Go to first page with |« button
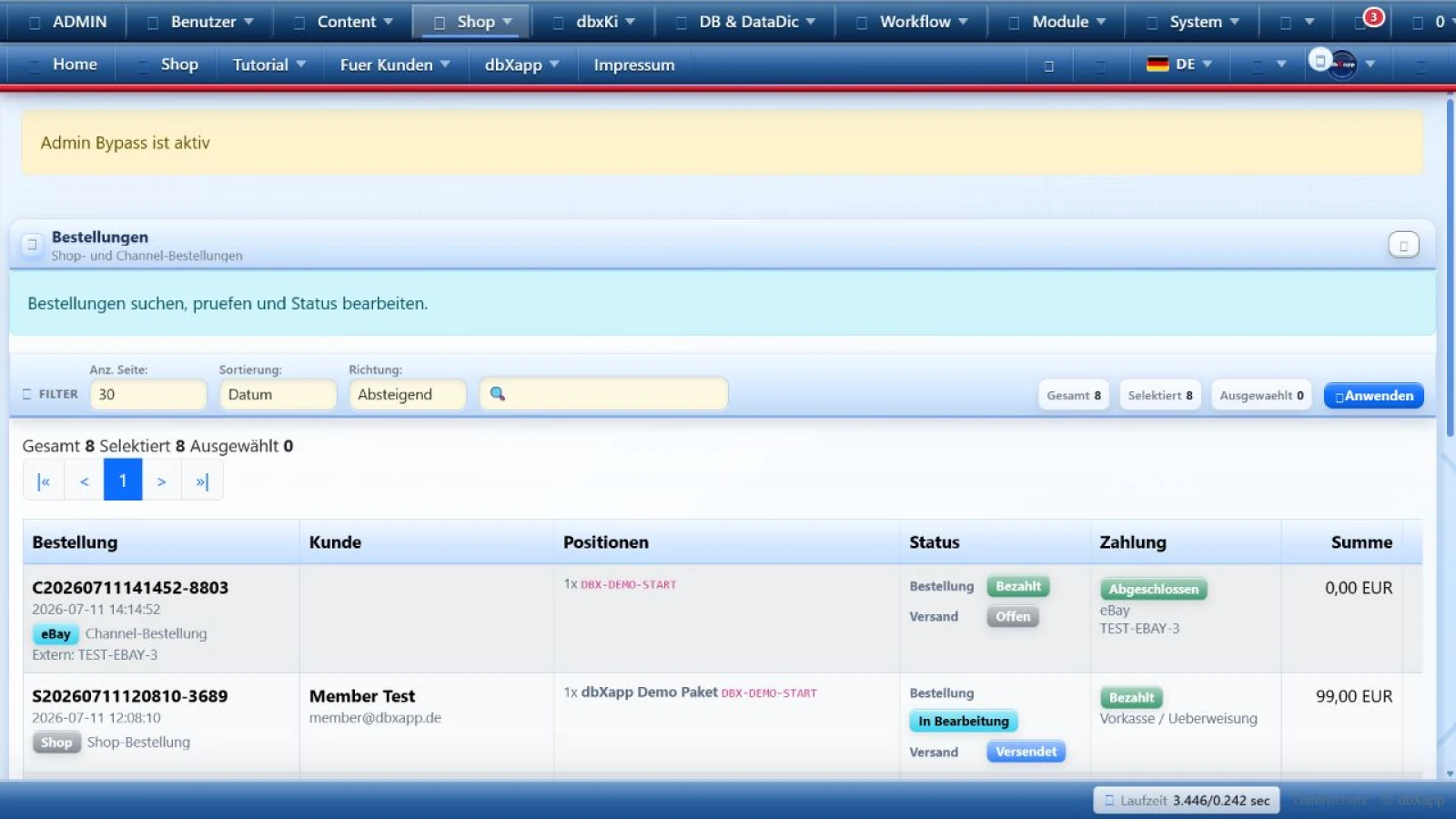The image size is (1456, 819). pos(44,480)
